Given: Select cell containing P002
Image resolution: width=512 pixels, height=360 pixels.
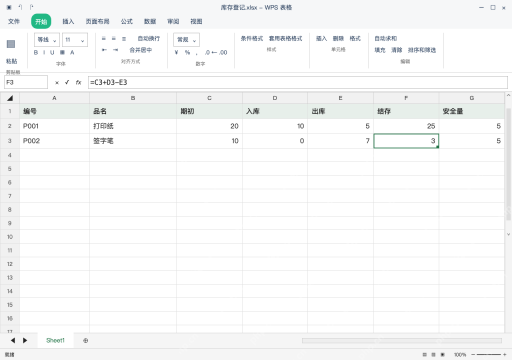Looking at the screenshot, I should [x=54, y=141].
